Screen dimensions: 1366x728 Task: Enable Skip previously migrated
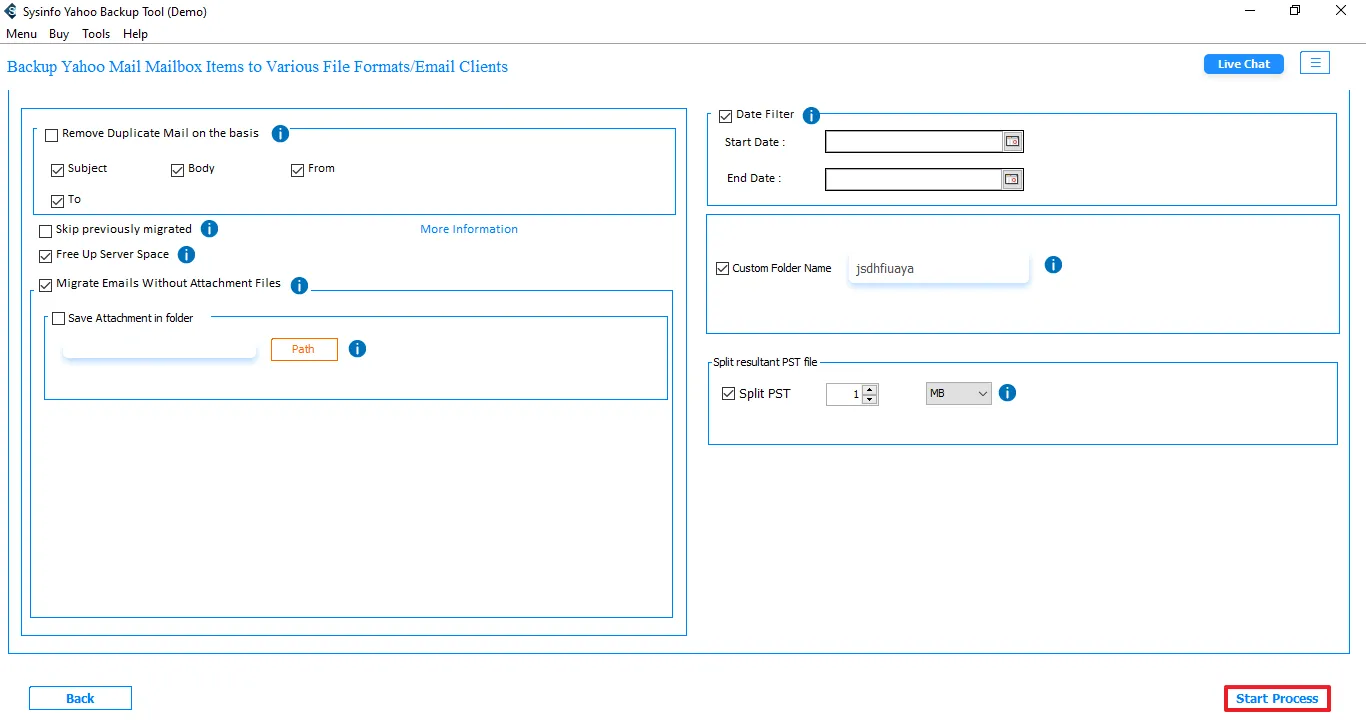(x=46, y=231)
